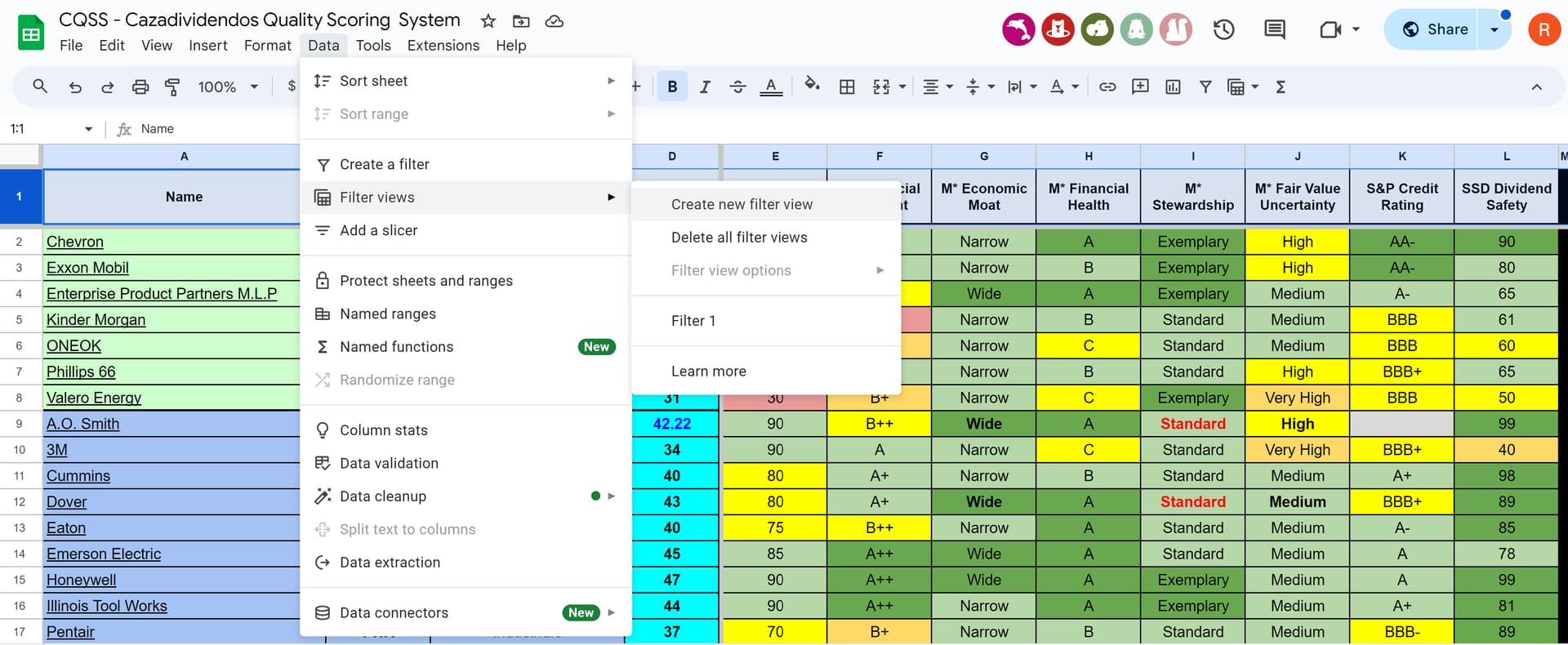Open the Share options dropdown arrow

[x=1494, y=29]
